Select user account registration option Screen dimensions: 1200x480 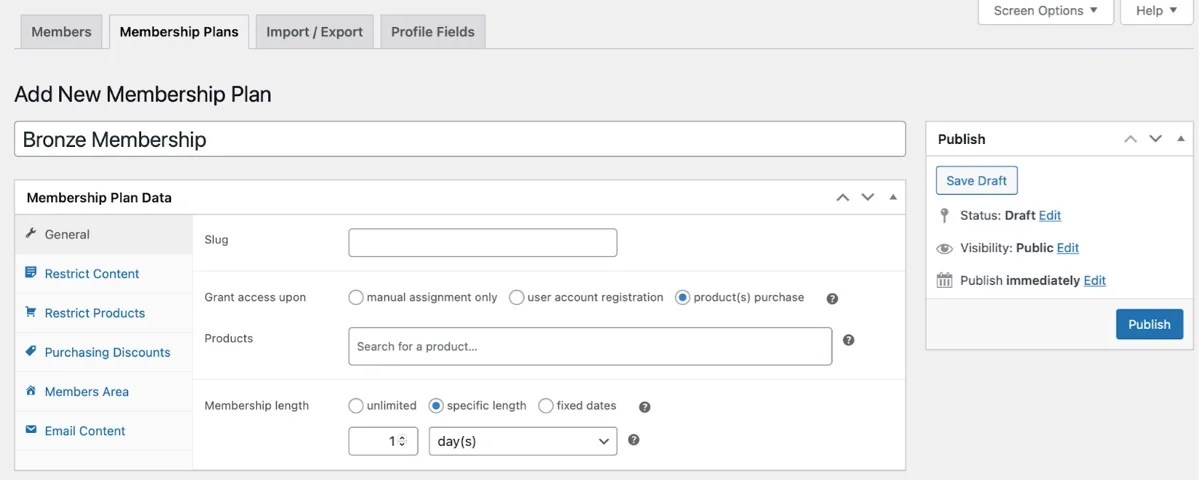(x=517, y=297)
